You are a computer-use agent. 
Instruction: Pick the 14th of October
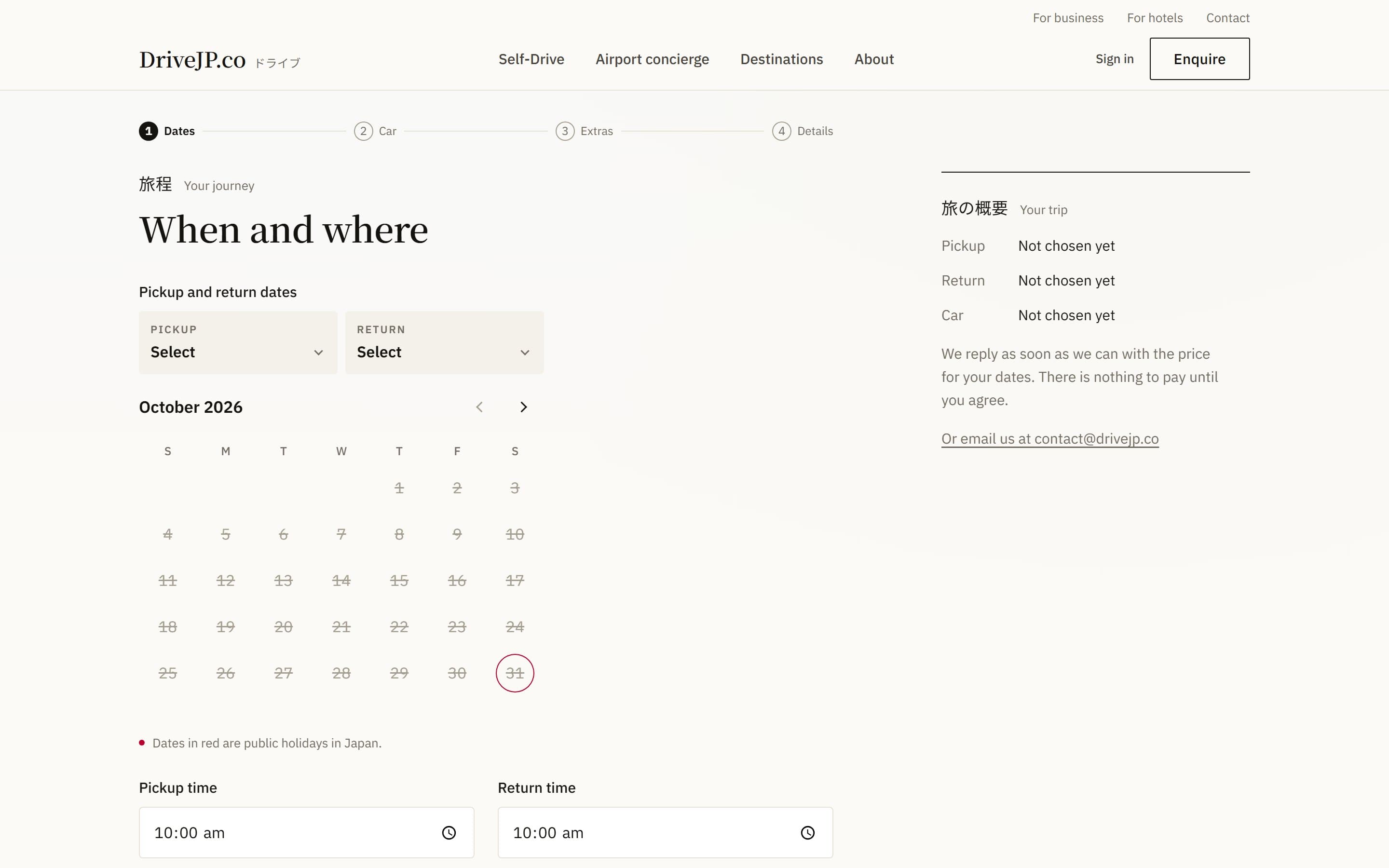[x=341, y=581]
